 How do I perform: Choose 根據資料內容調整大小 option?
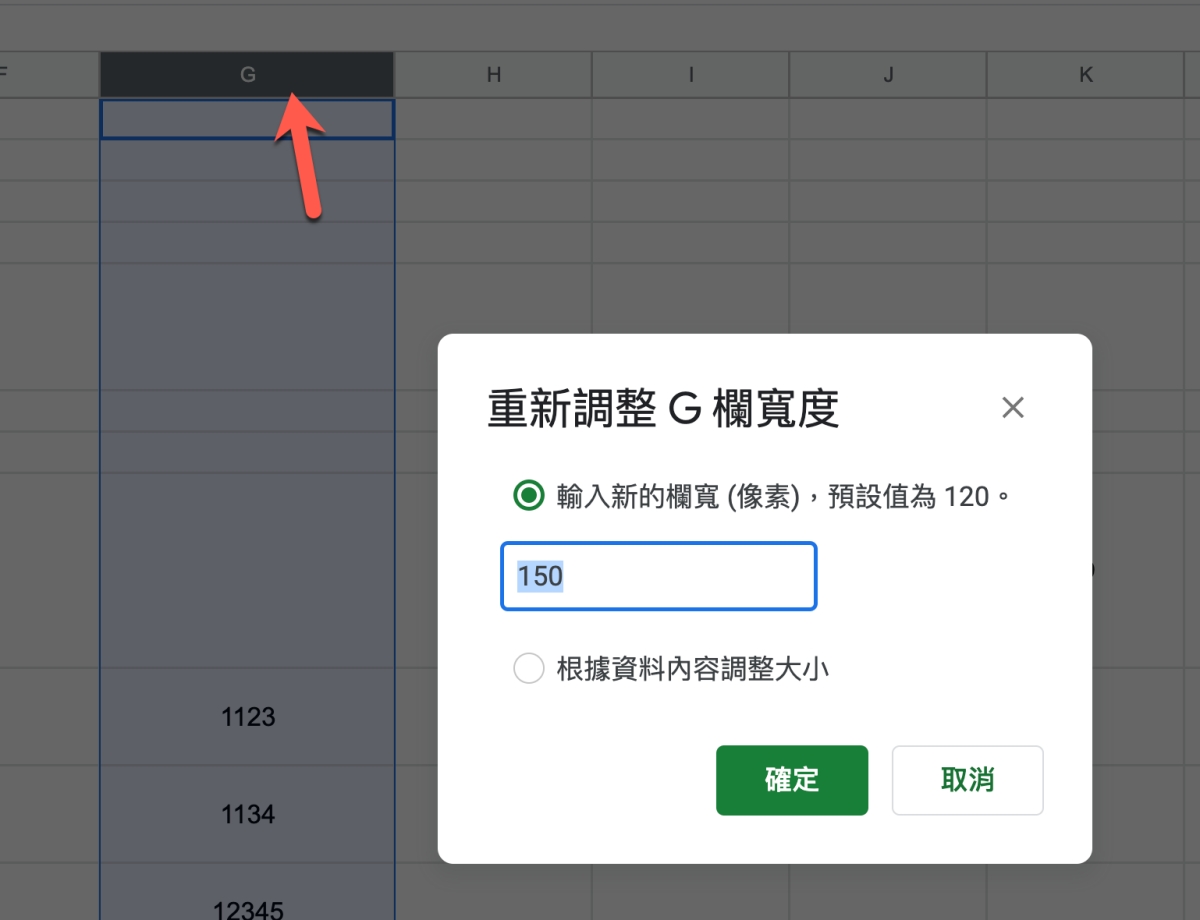(x=529, y=668)
